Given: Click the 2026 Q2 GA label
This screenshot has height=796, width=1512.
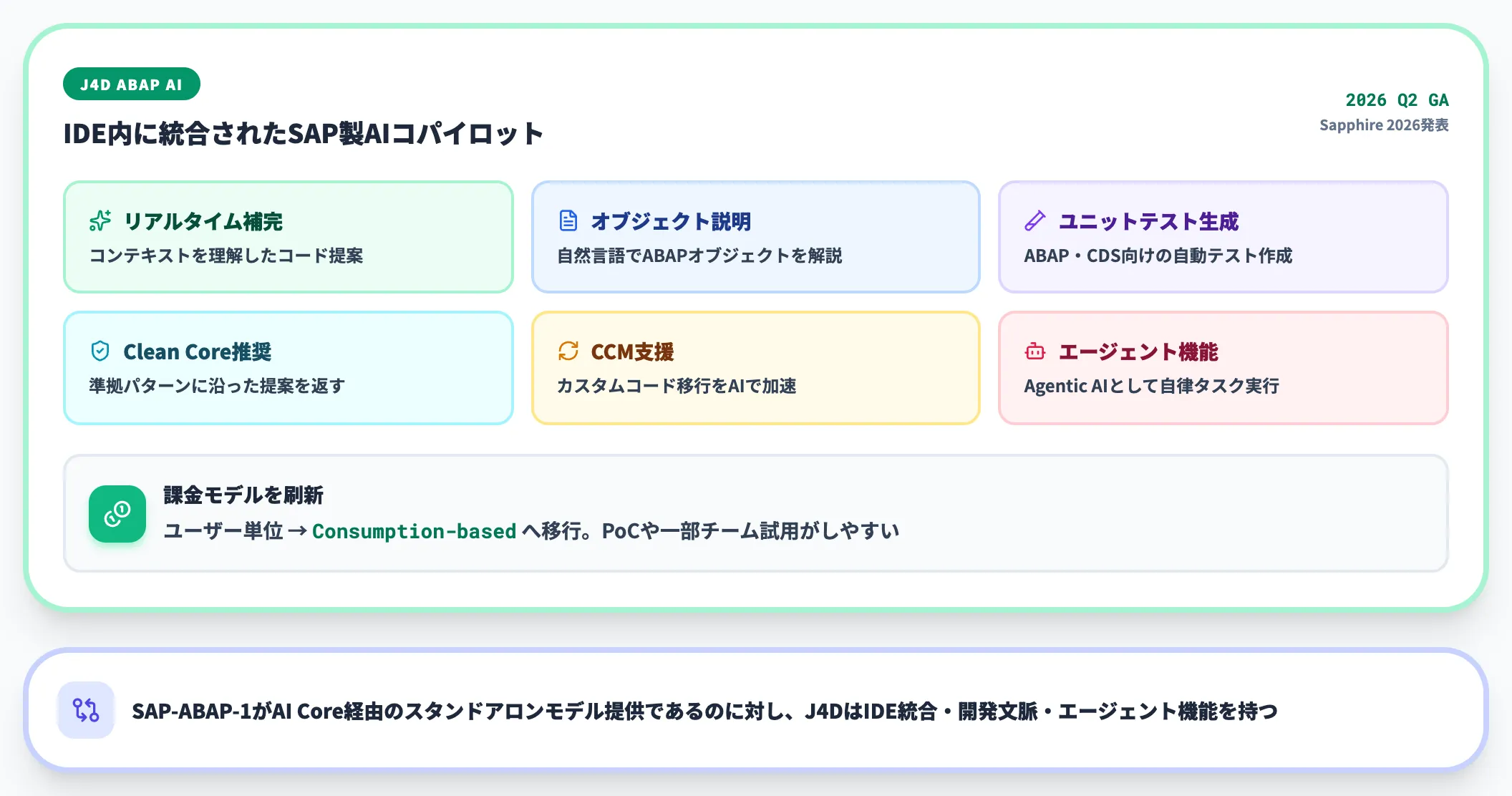Looking at the screenshot, I should pyautogui.click(x=1397, y=99).
